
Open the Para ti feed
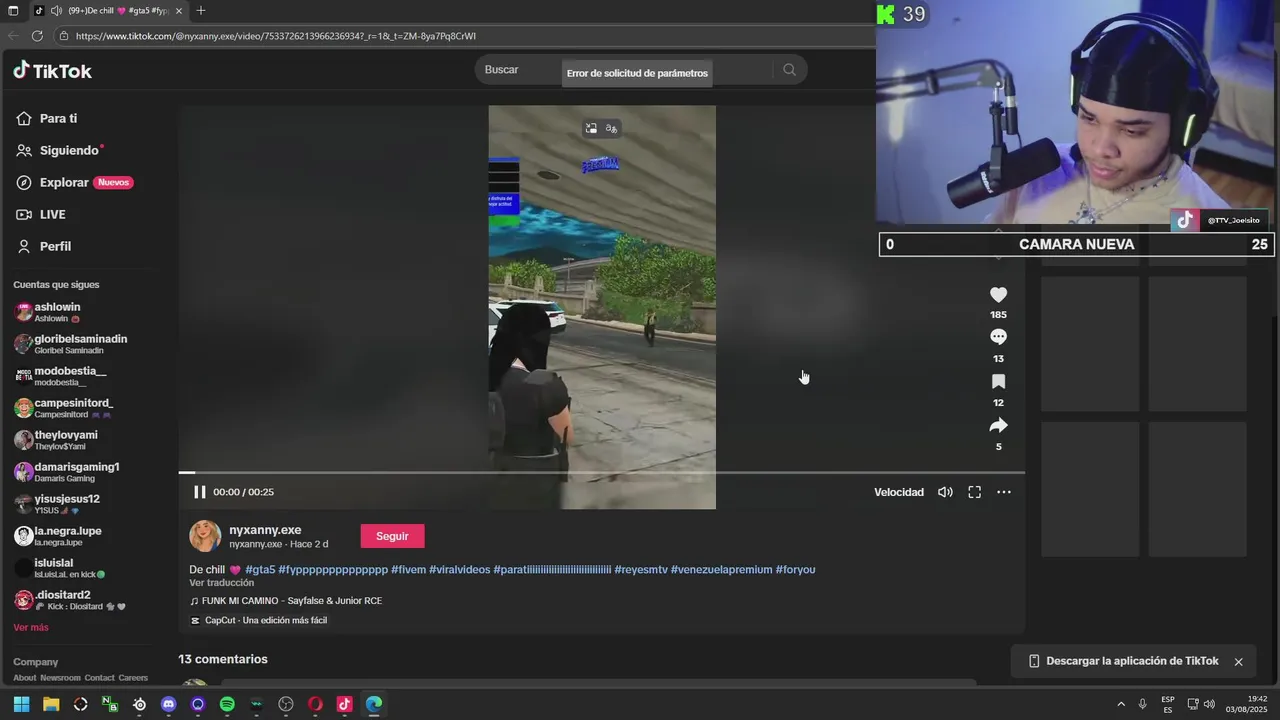[x=47, y=118]
